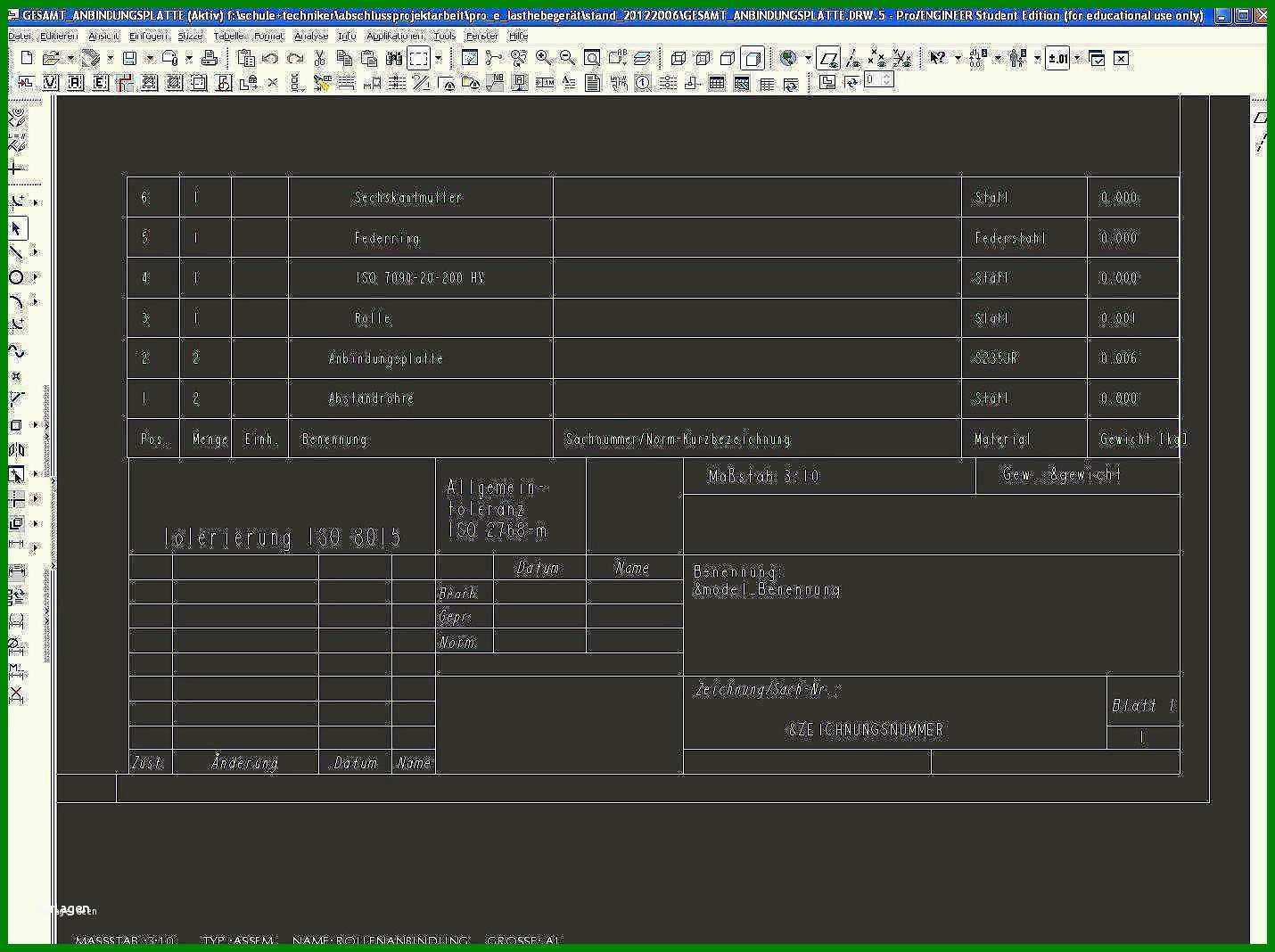
Task: Open the Skizze menu
Action: [190, 36]
